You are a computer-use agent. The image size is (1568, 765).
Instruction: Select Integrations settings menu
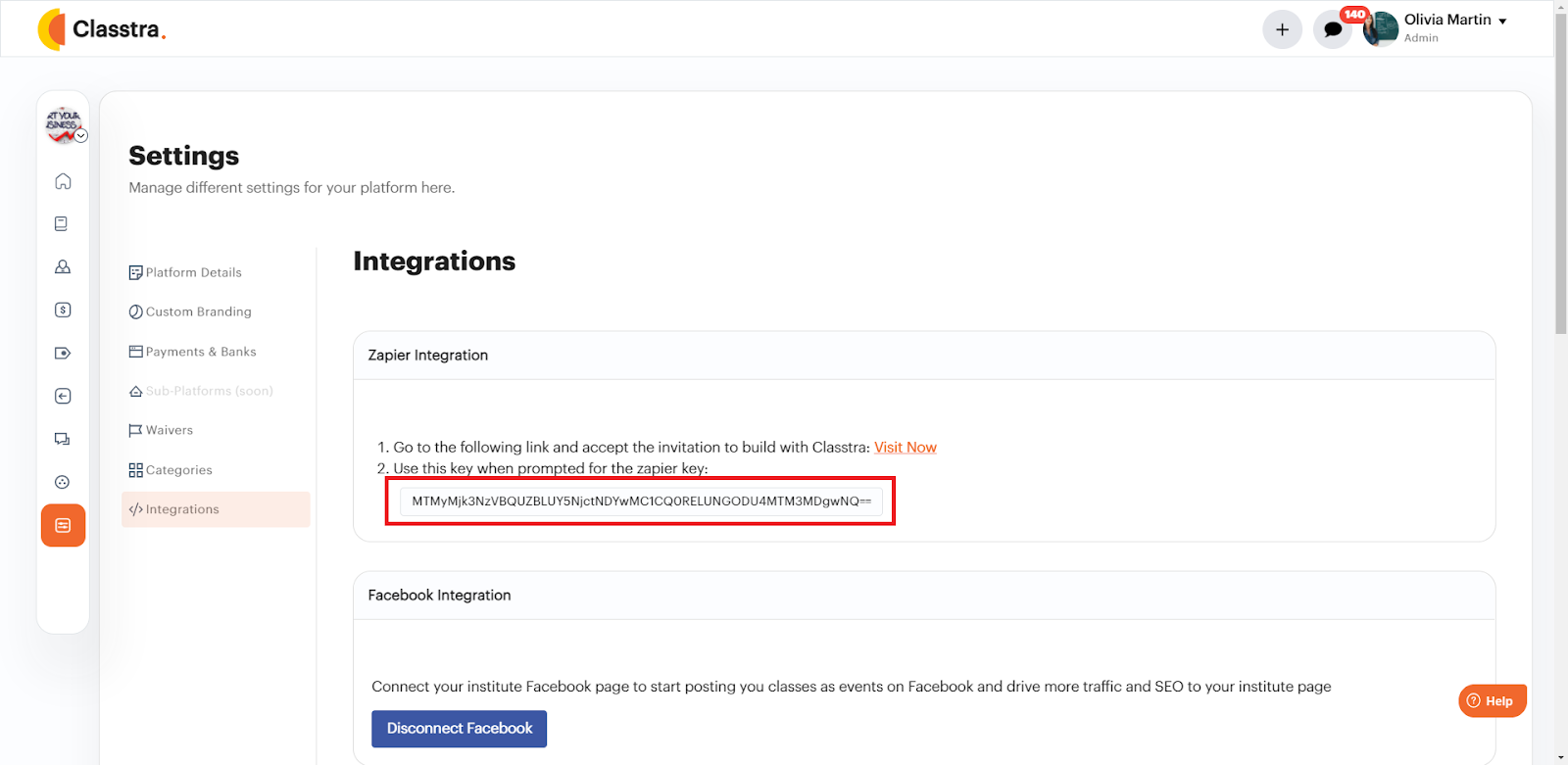pyautogui.click(x=216, y=509)
